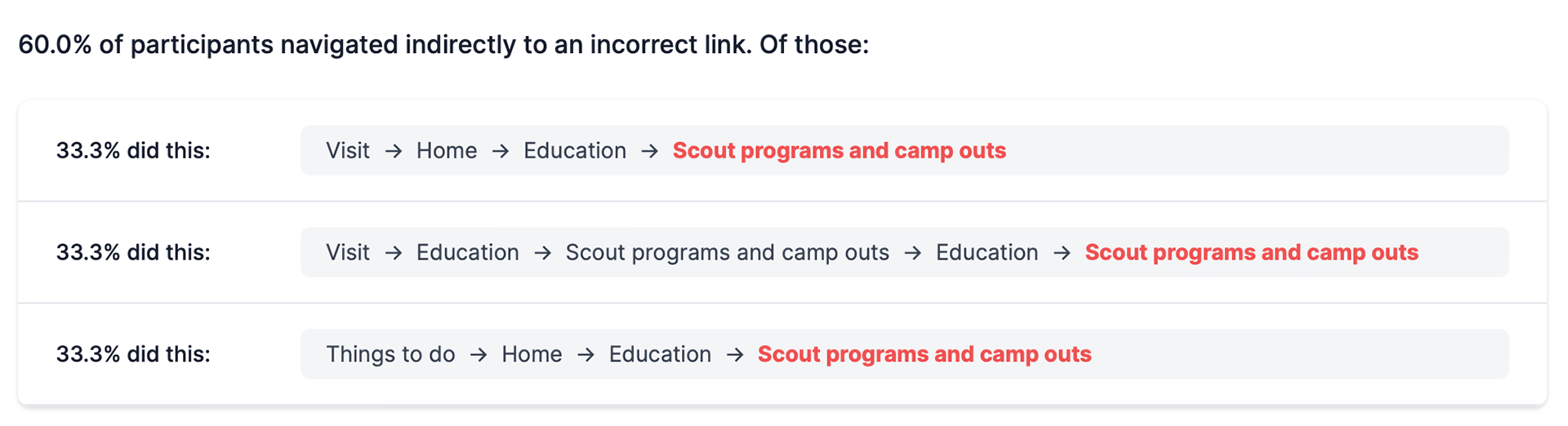
Task: Click red 'Scout programs and camp outs' in third row
Action: click(924, 354)
